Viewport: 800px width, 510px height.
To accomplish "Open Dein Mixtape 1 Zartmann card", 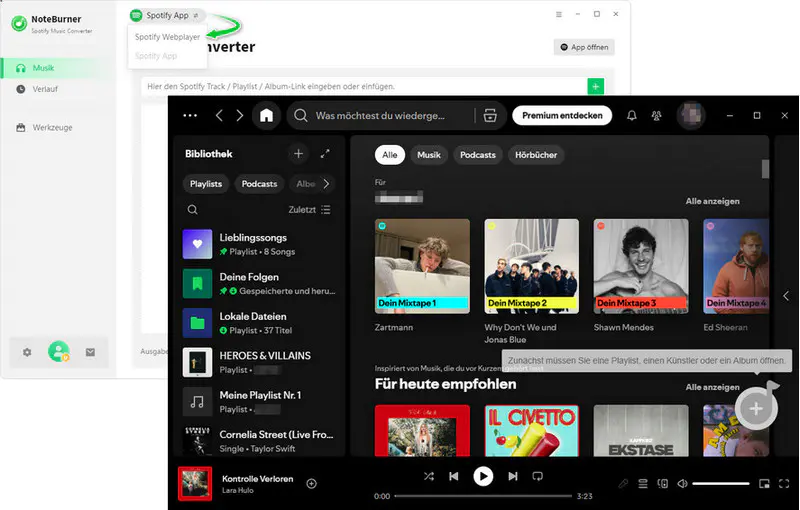I will (422, 276).
